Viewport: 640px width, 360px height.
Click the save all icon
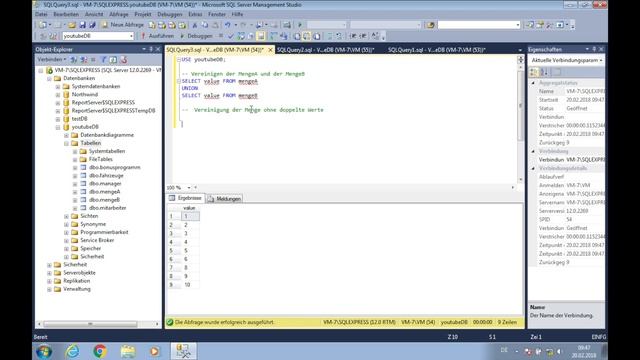(x=92, y=25)
